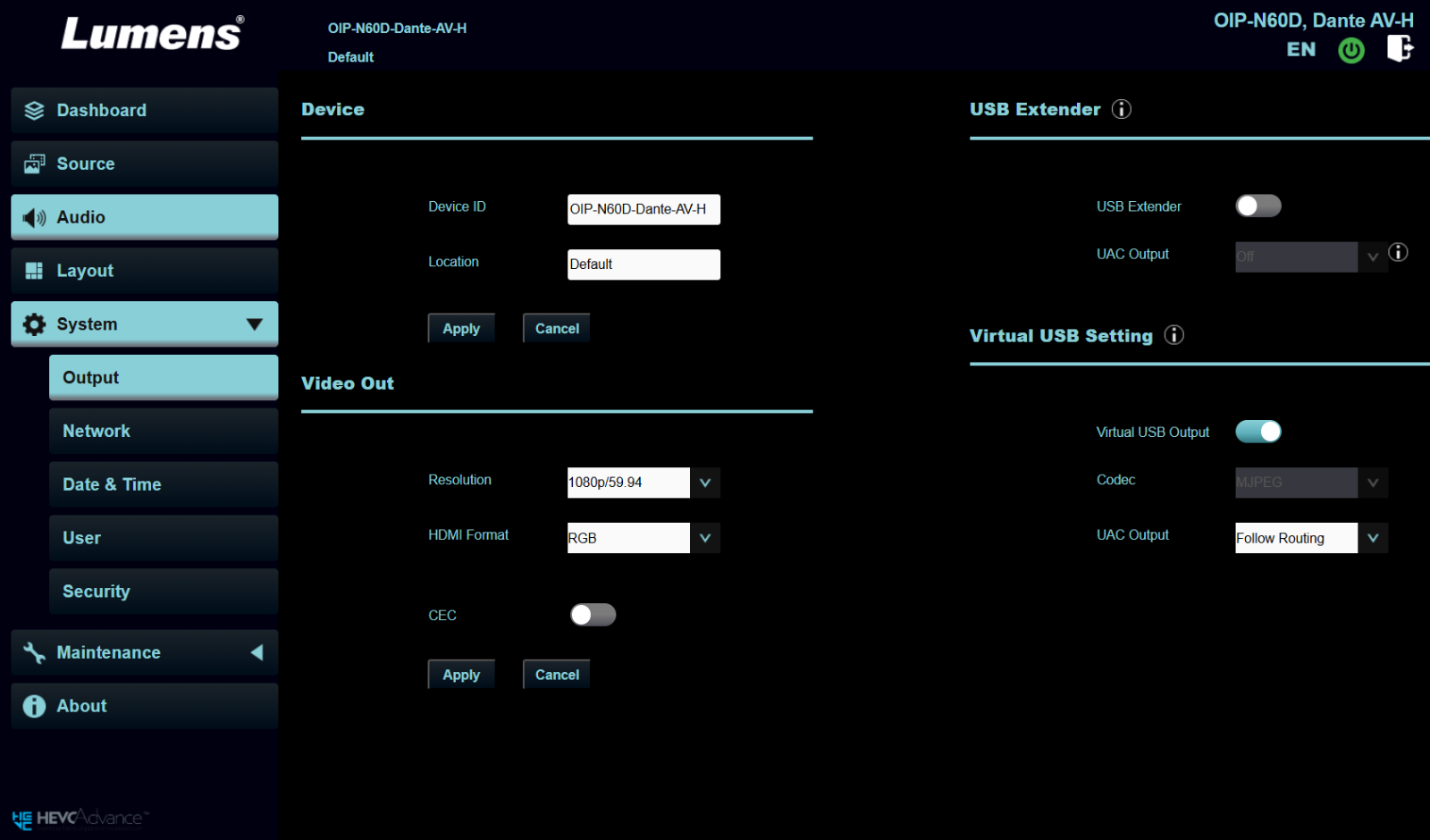1430x840 pixels.
Task: Expand the Maintenance menu arrow
Action: [257, 652]
